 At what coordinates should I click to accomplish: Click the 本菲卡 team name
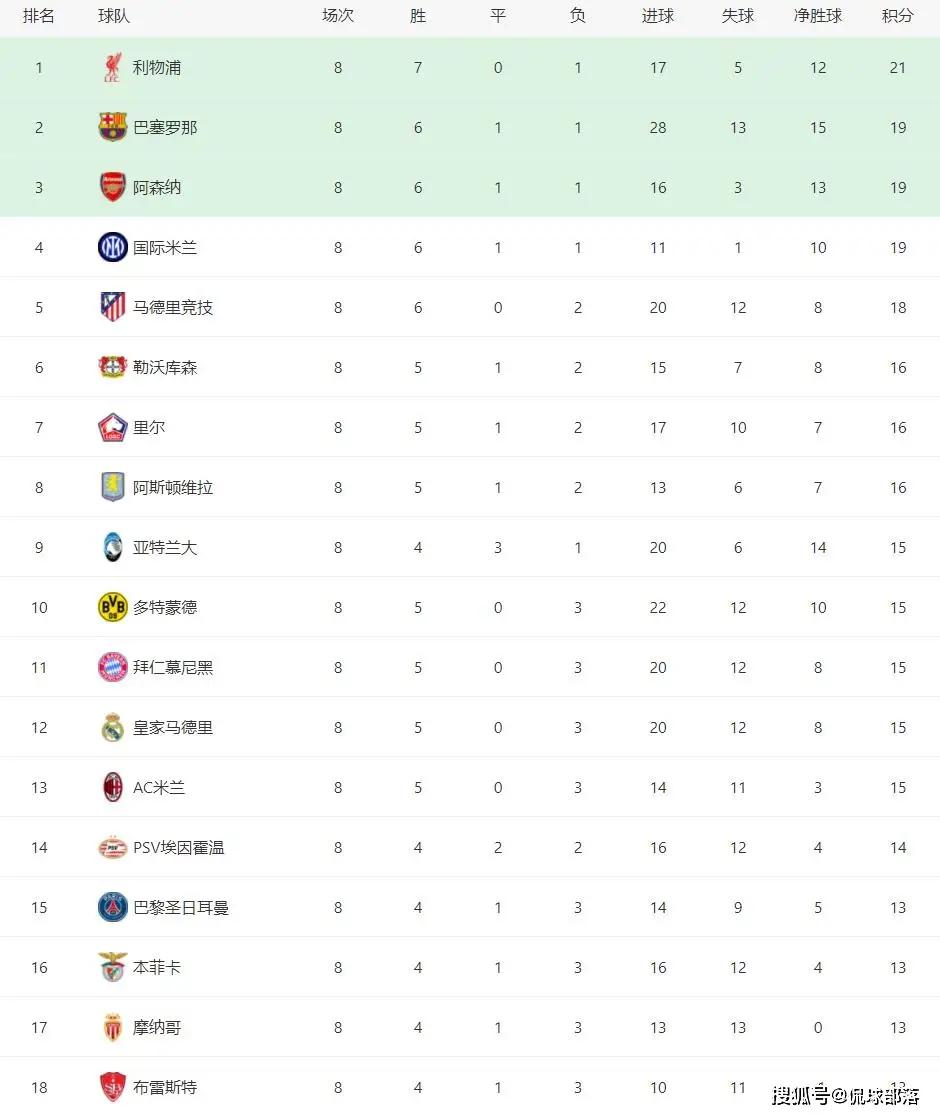(x=157, y=967)
